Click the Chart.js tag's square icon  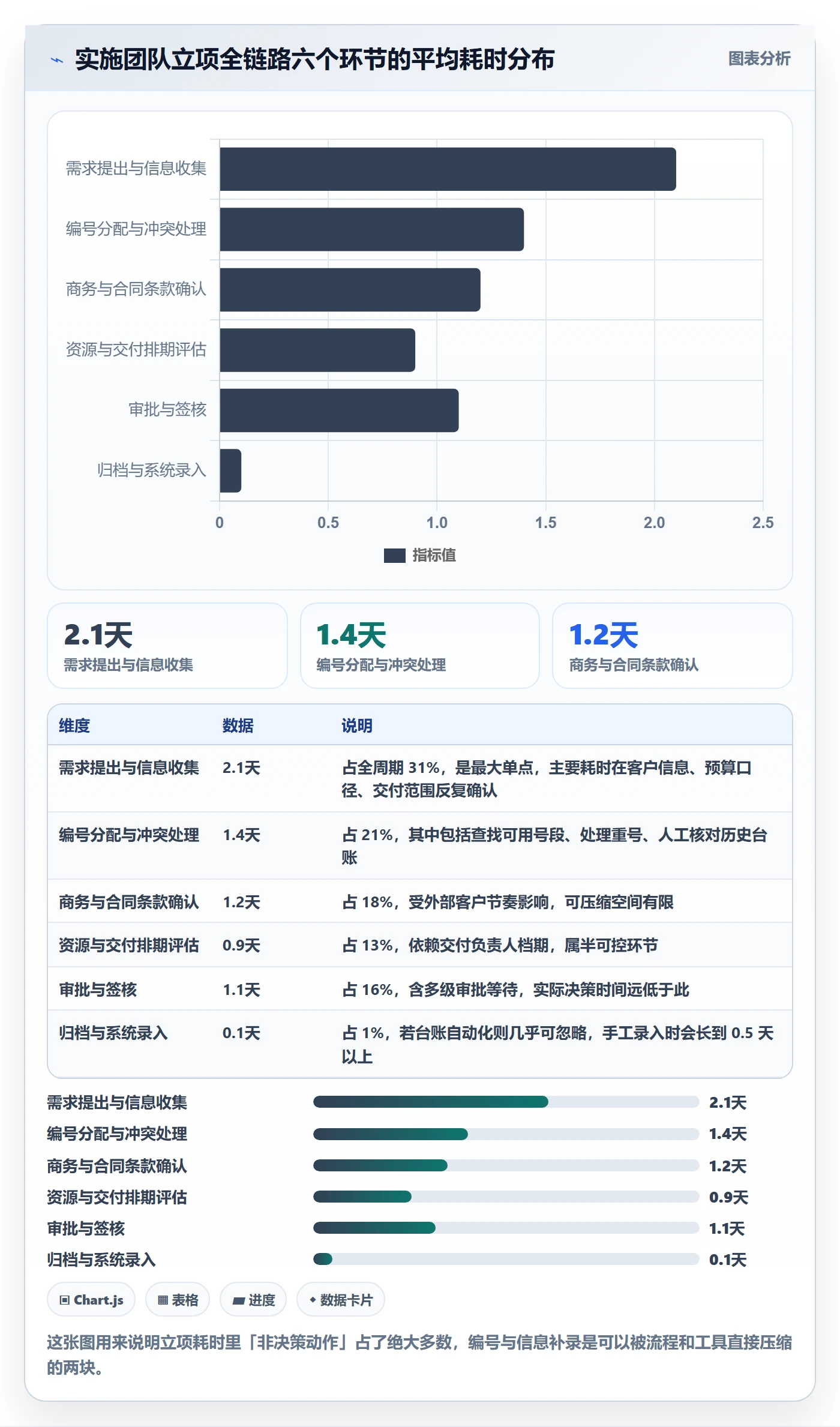click(65, 1300)
